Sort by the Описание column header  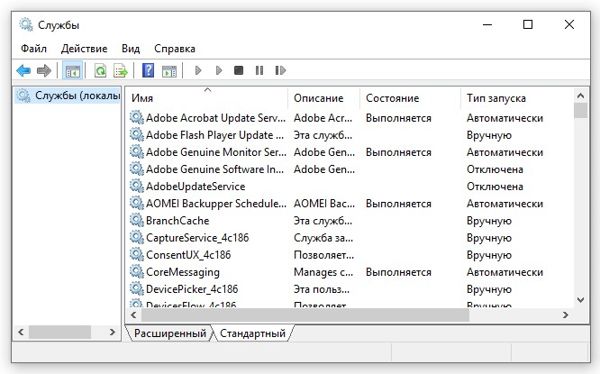324,98
